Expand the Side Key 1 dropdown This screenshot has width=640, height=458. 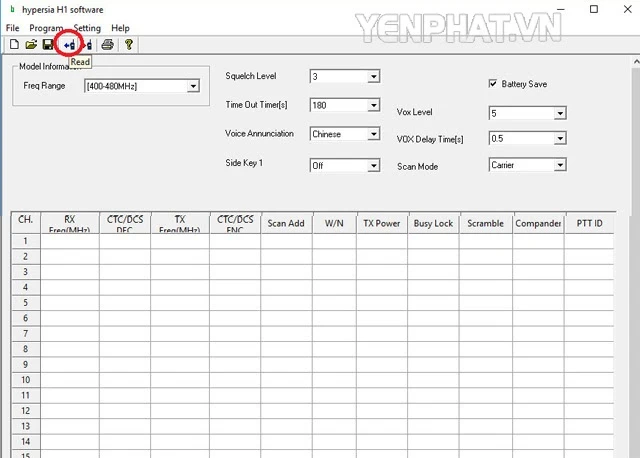pos(373,166)
